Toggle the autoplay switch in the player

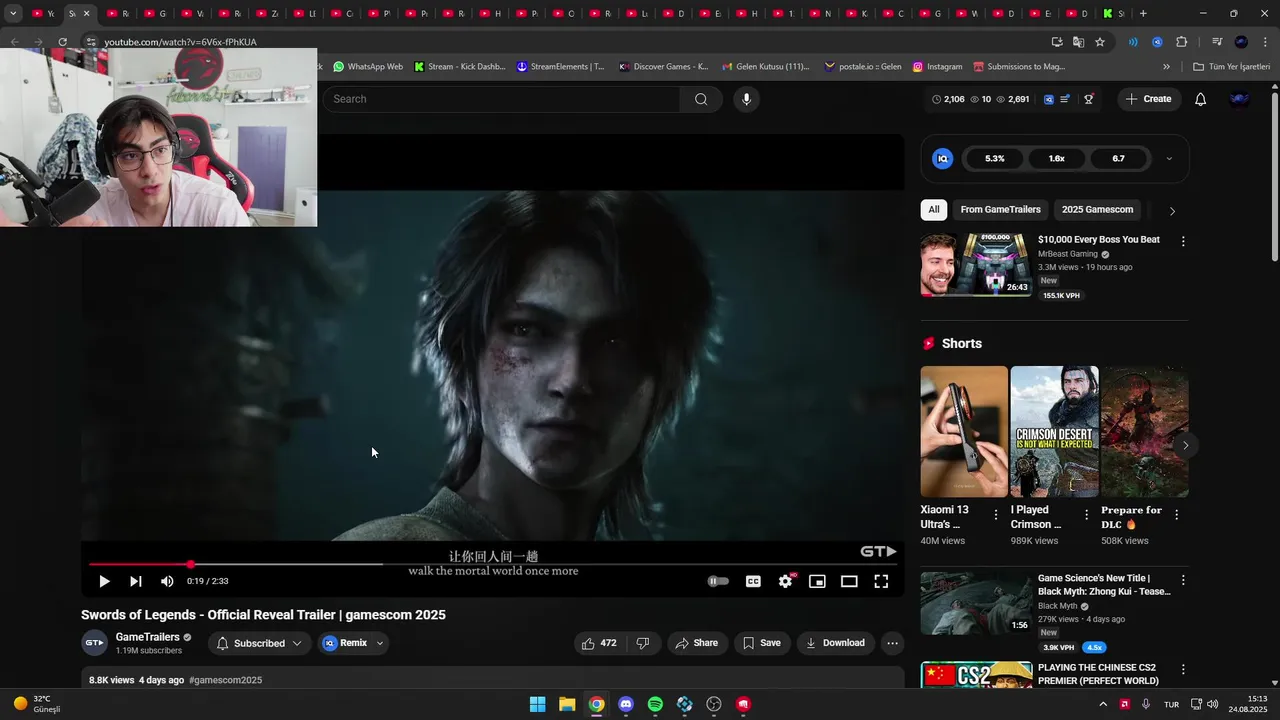point(718,581)
